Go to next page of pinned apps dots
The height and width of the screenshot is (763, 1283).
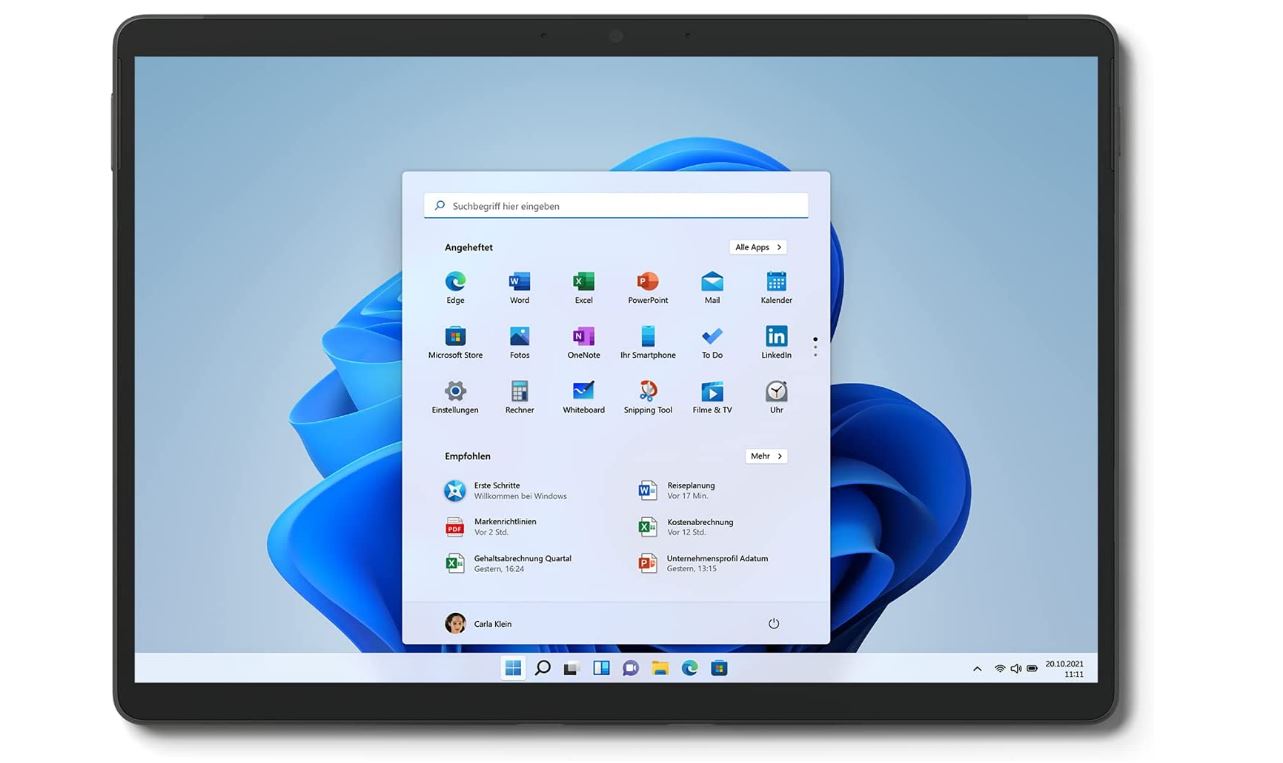[815, 348]
